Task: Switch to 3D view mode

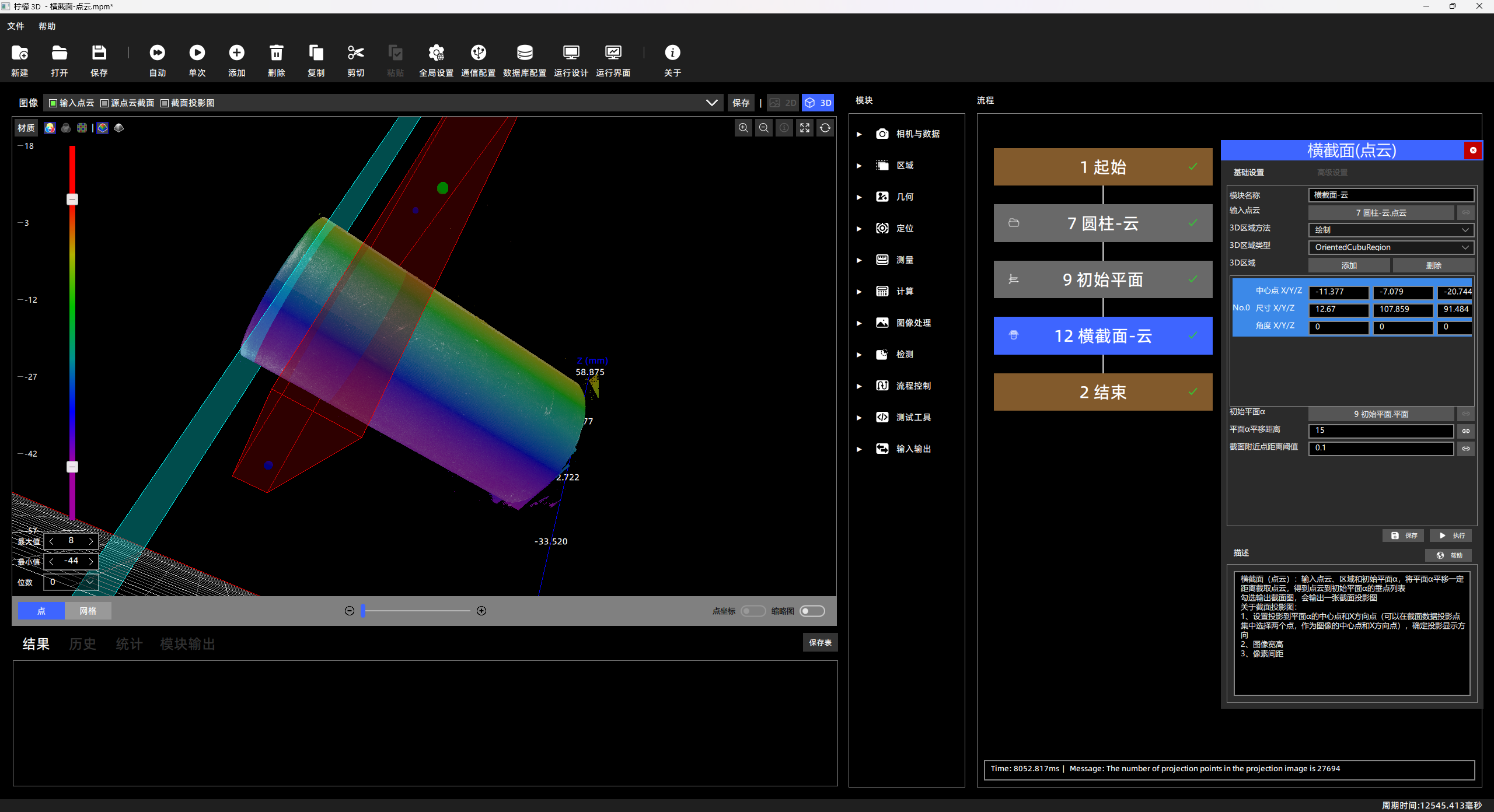Action: point(818,103)
